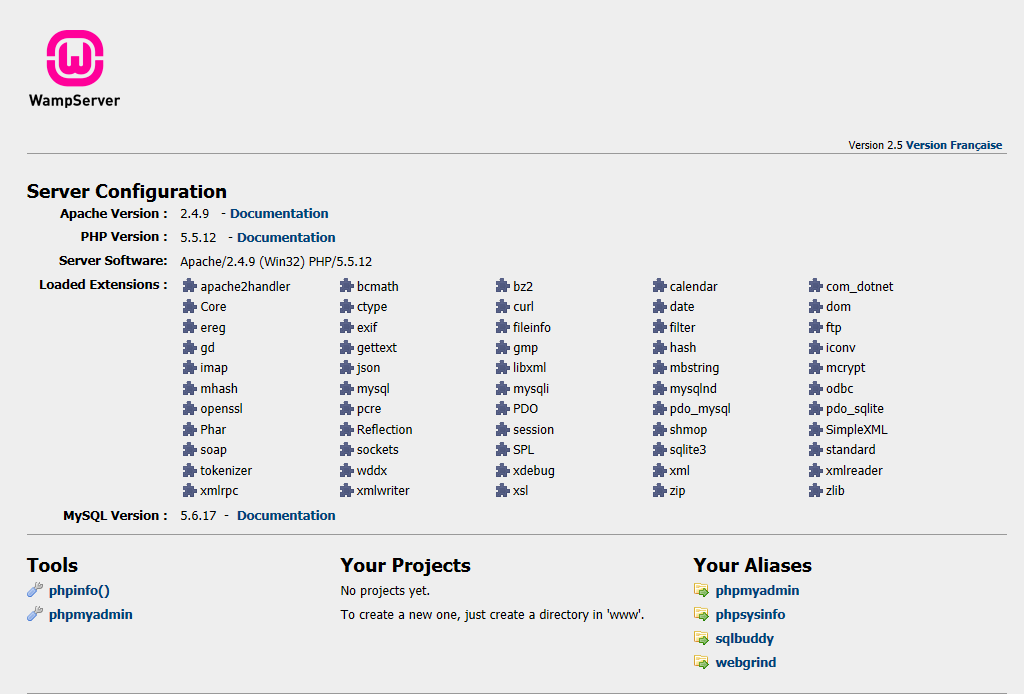Screen dimensions: 1024x694
Task: Click the 'pdo_sqlite' extension name
Action: coord(855,409)
